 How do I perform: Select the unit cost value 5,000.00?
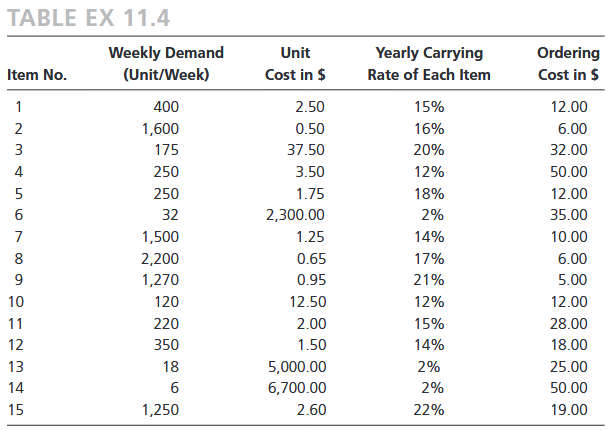(296, 366)
